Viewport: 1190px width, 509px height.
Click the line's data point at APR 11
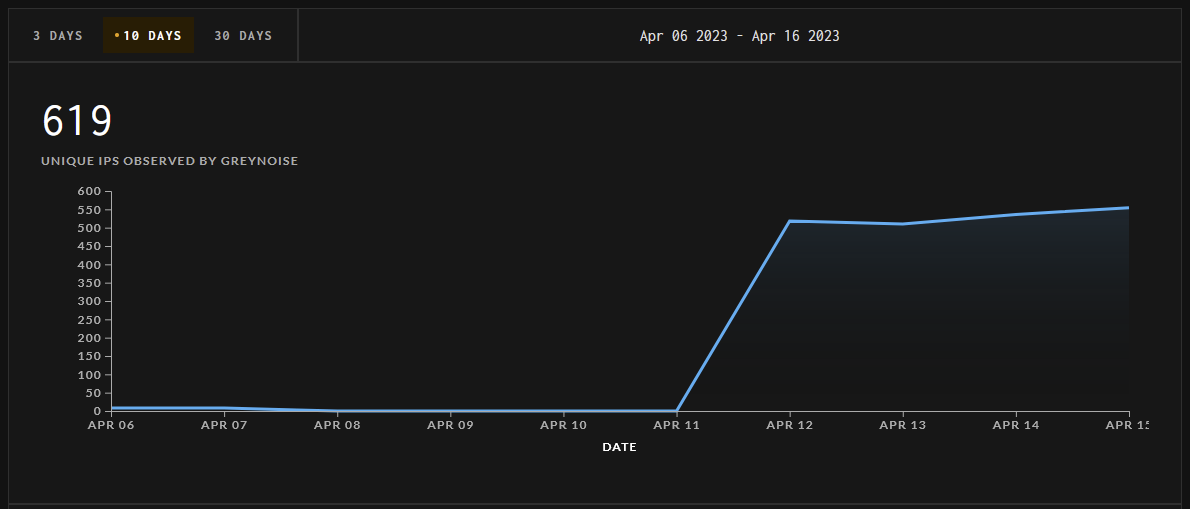[677, 410]
